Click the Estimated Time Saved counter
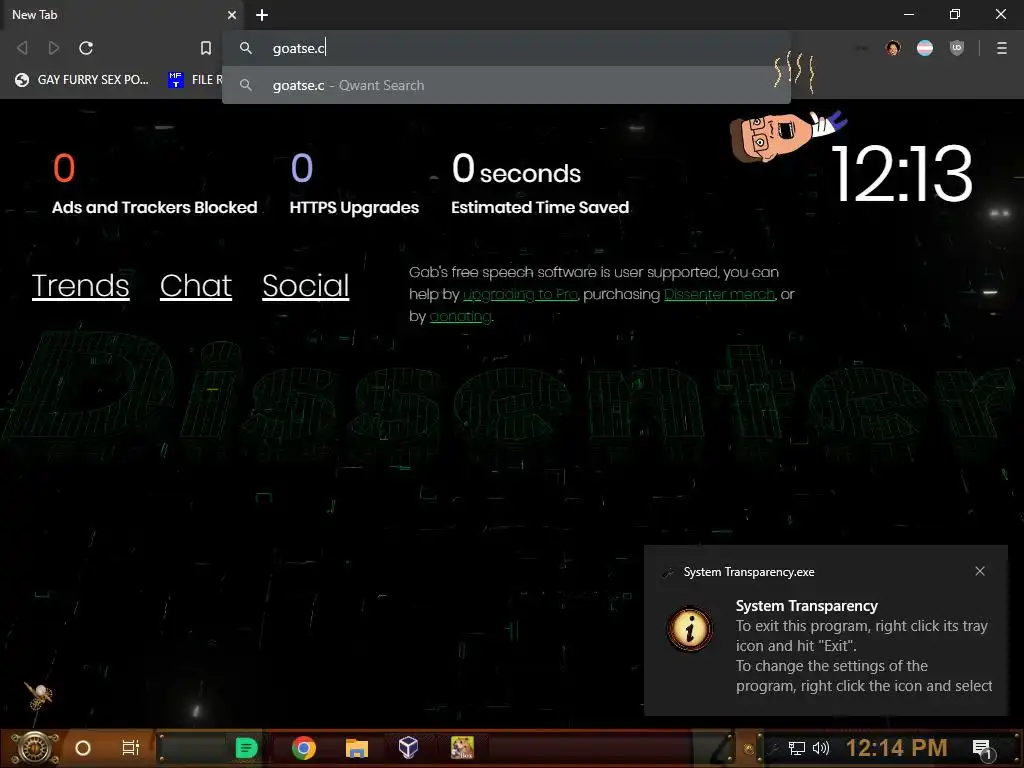Viewport: 1024px width, 768px height. coord(540,184)
